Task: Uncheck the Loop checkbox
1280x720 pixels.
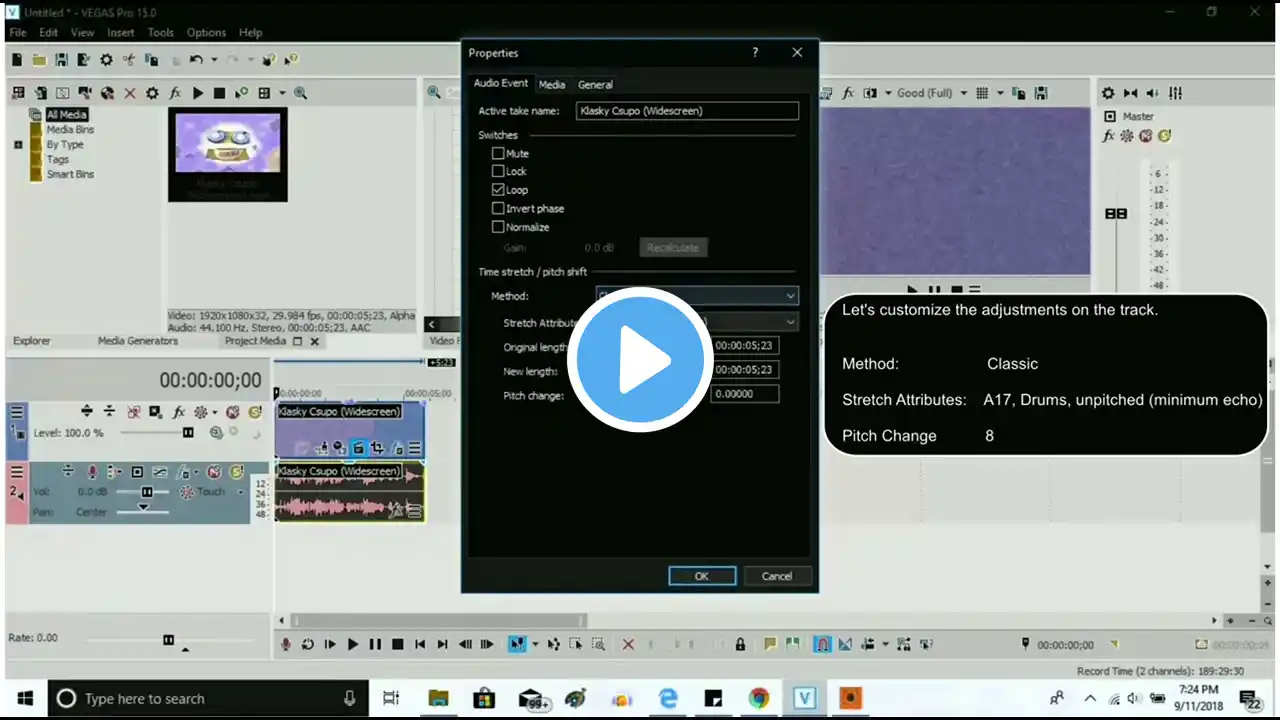Action: (498, 190)
